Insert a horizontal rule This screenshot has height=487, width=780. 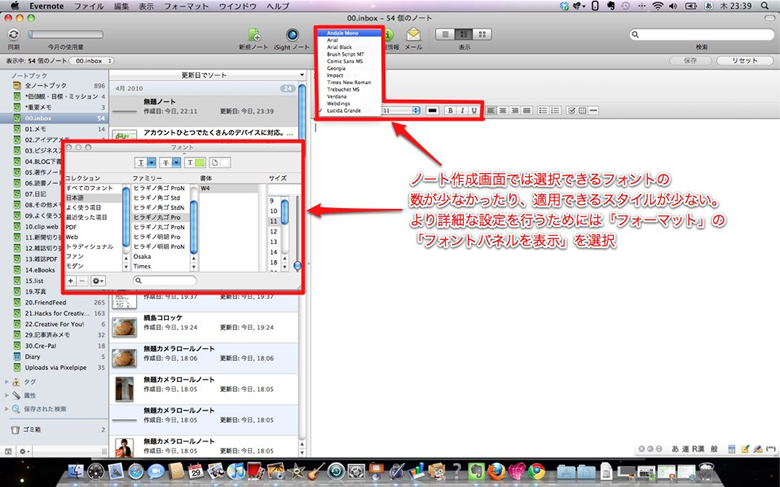593,110
